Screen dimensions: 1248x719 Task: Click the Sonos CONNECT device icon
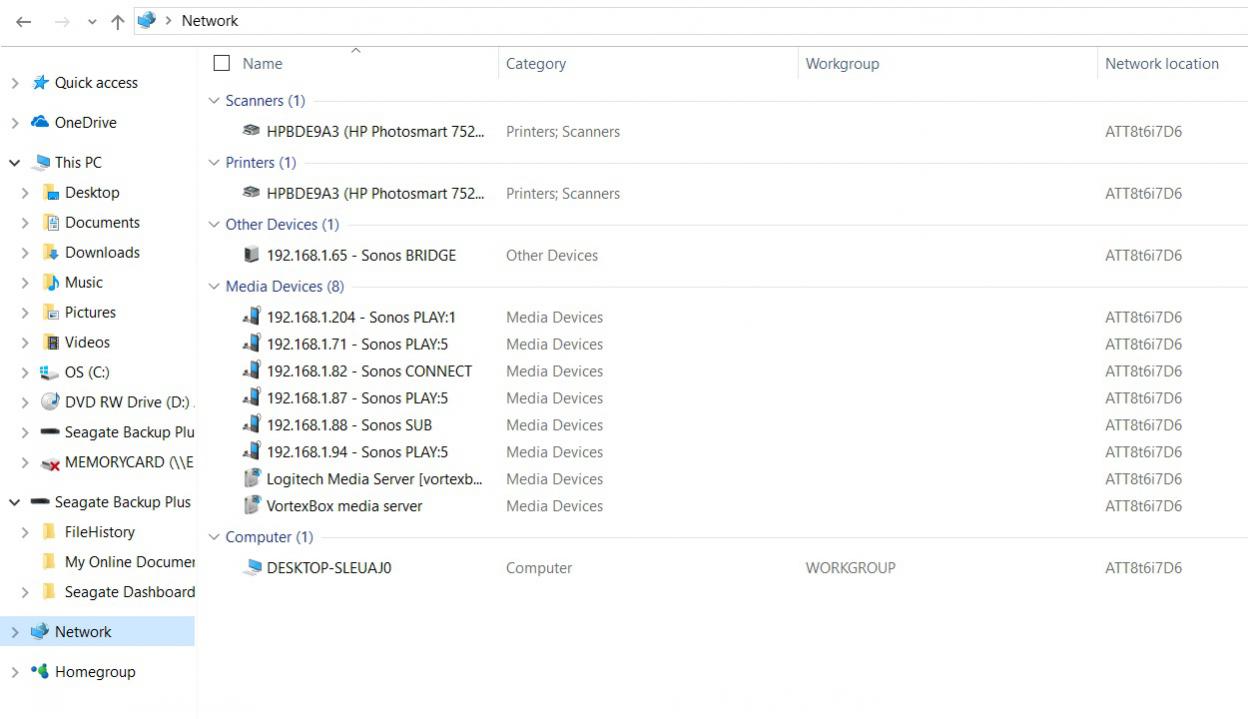252,371
